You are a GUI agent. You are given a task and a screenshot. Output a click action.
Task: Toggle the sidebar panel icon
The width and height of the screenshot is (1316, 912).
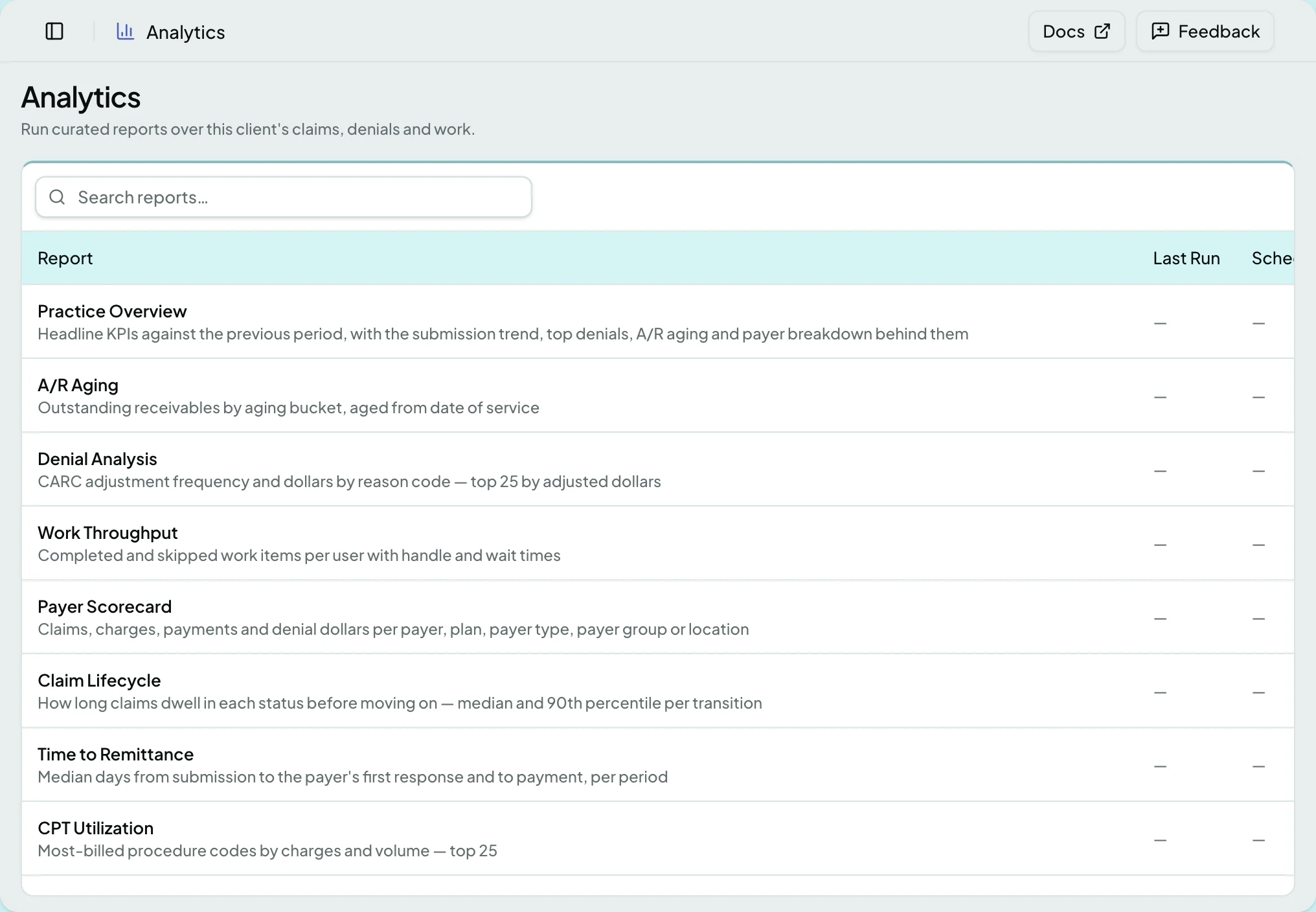[54, 31]
